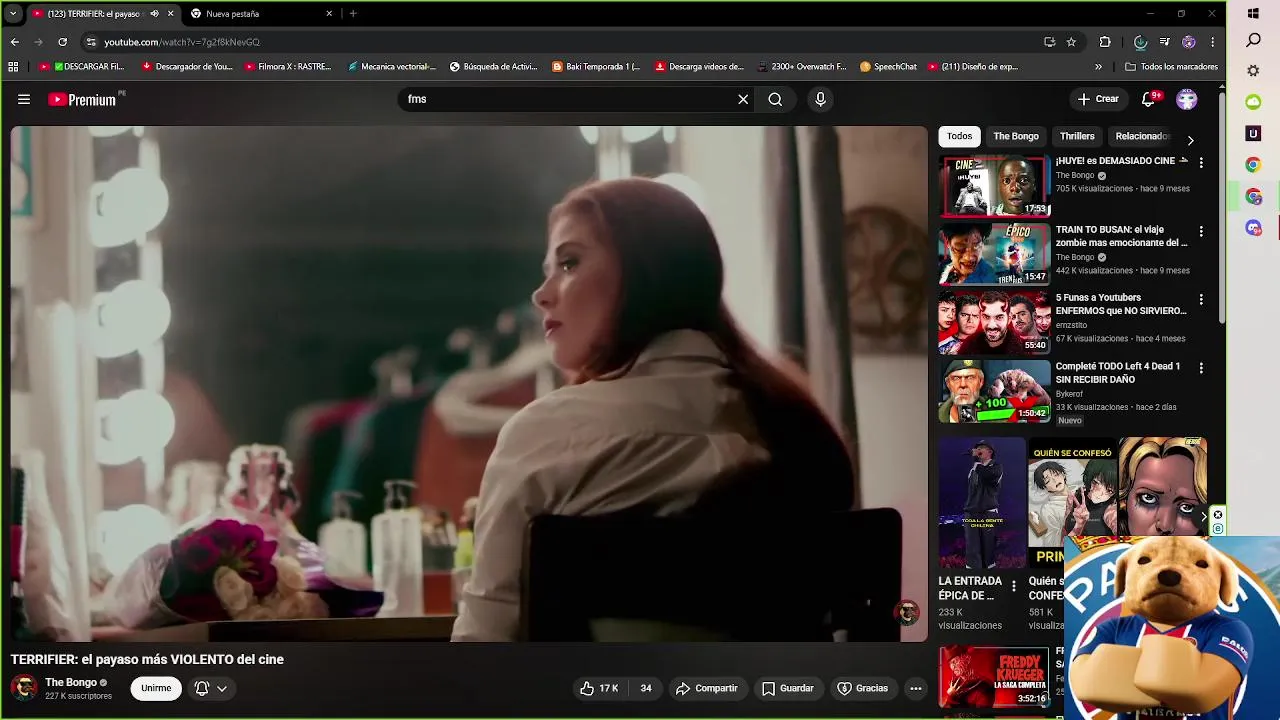Switch to the Nueva pestaña tab
1280x720 pixels.
(261, 14)
